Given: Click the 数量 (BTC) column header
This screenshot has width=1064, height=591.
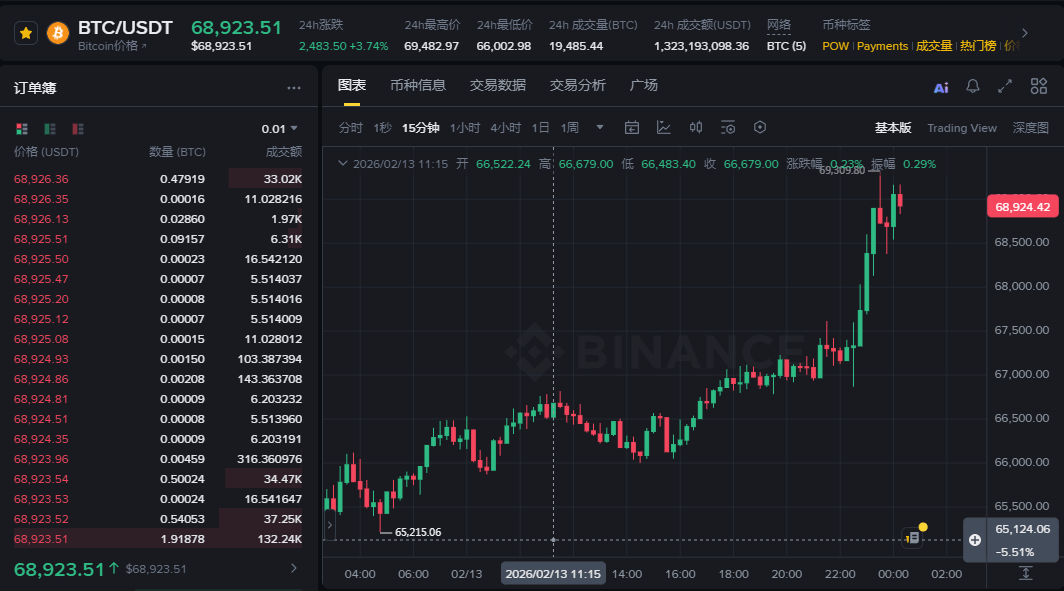Looking at the screenshot, I should tap(177, 152).
